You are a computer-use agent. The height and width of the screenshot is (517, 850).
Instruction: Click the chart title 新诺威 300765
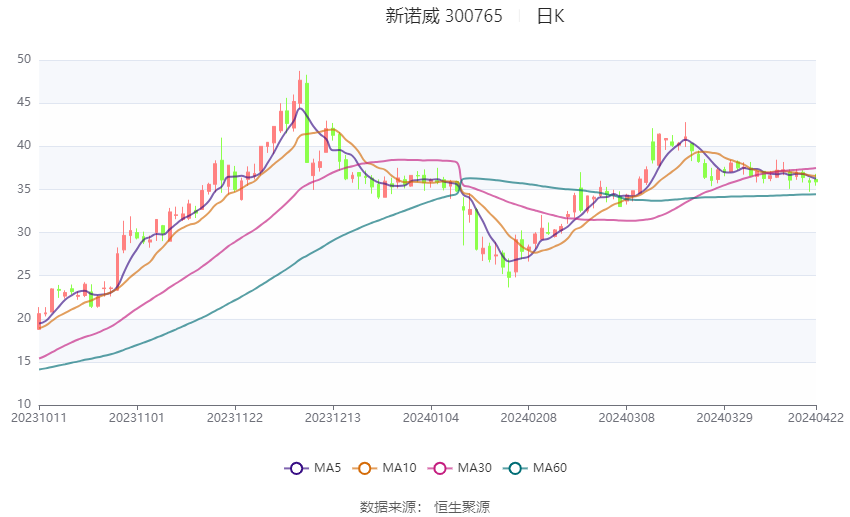pos(444,16)
